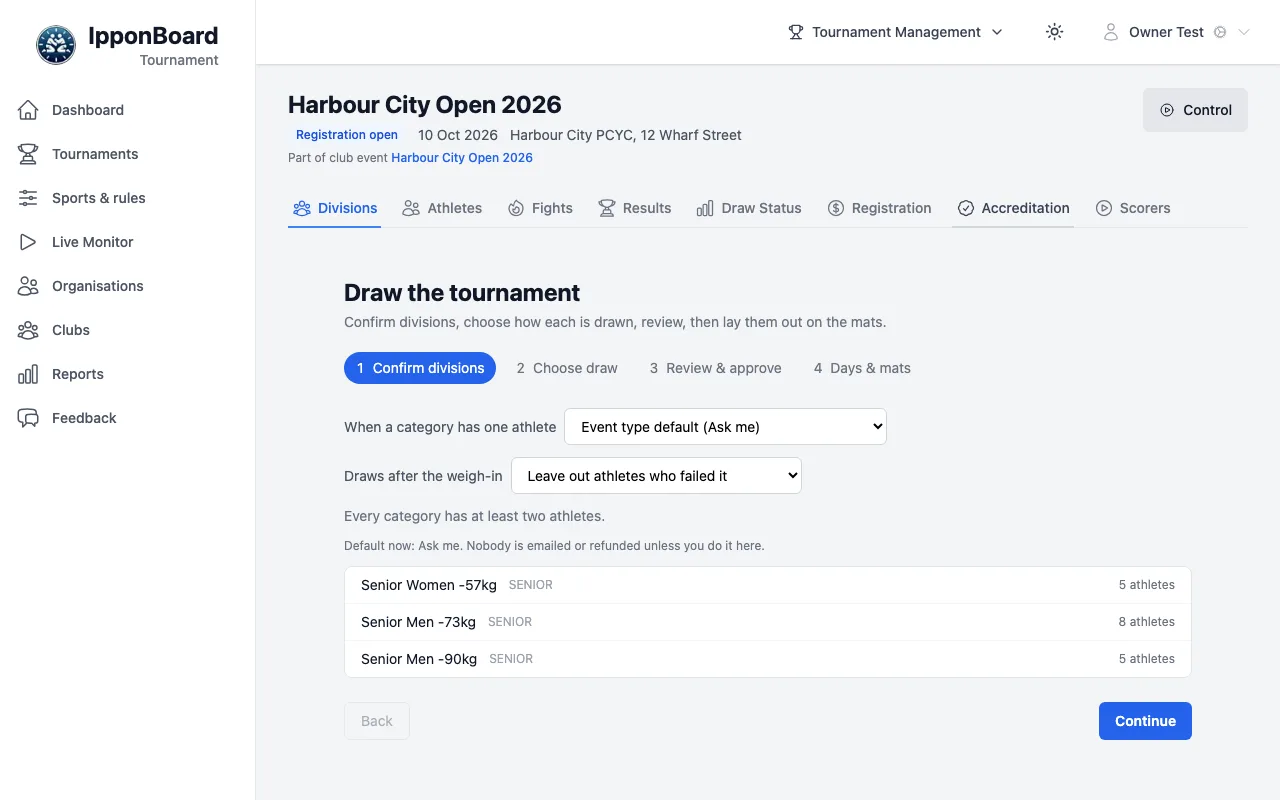The width and height of the screenshot is (1280, 800).
Task: Go to step 4 Days & mats
Action: coord(862,368)
